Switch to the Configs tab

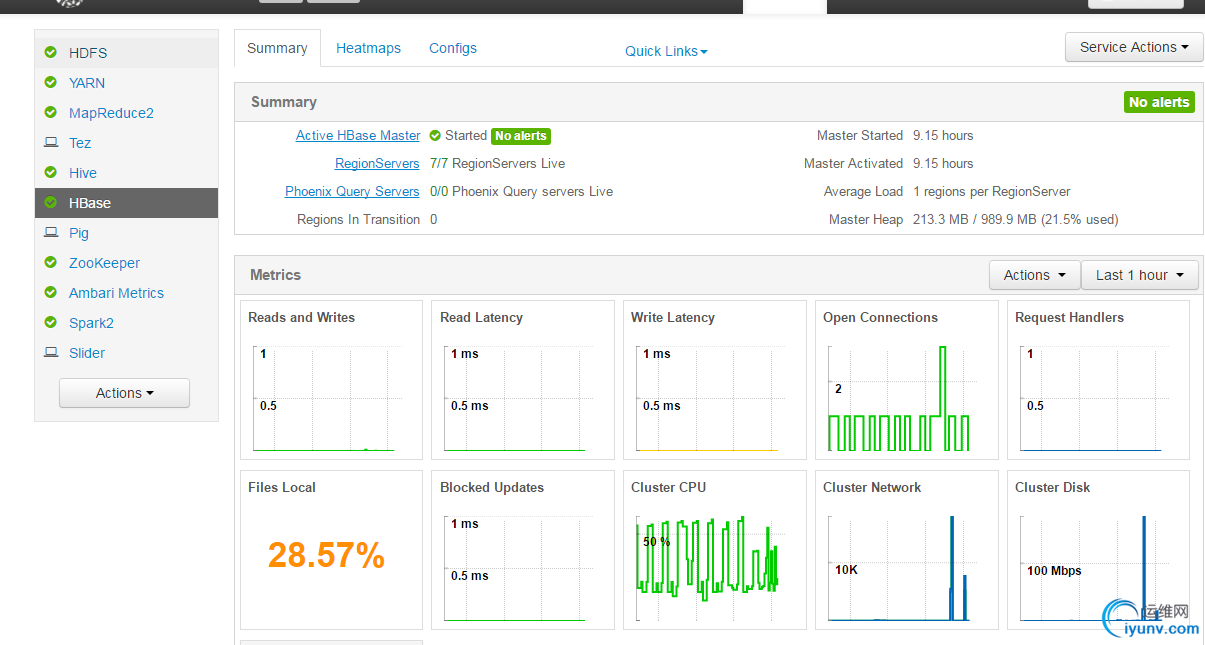[x=452, y=48]
